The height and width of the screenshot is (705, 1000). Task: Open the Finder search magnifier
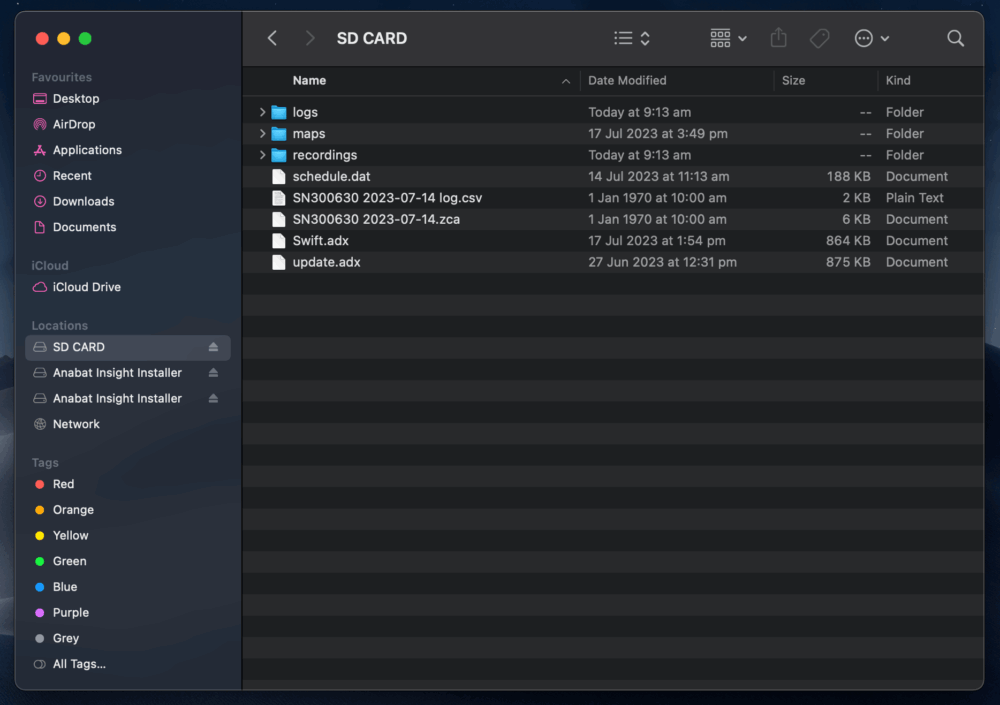tap(955, 38)
